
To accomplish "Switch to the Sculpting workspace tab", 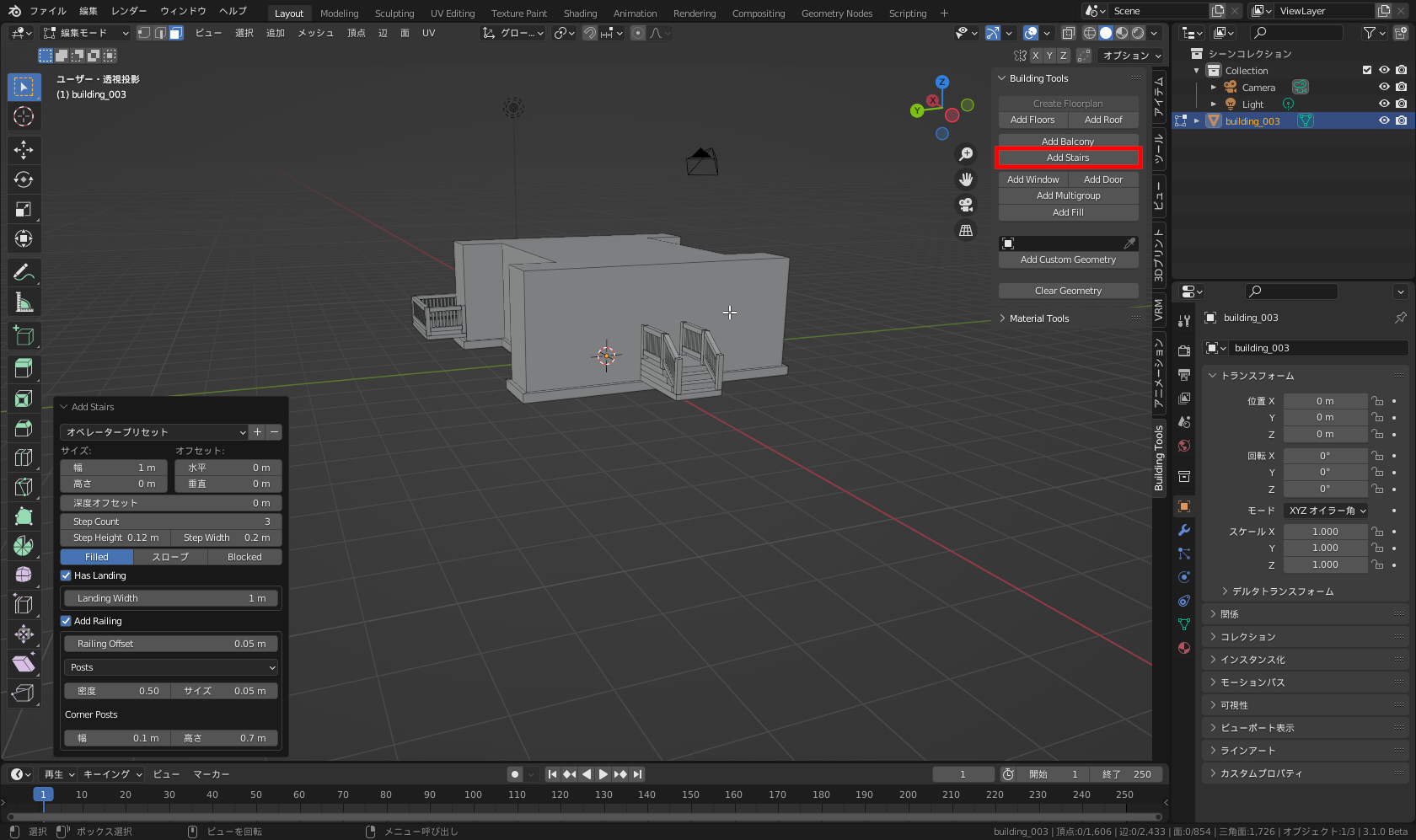I will pos(394,13).
